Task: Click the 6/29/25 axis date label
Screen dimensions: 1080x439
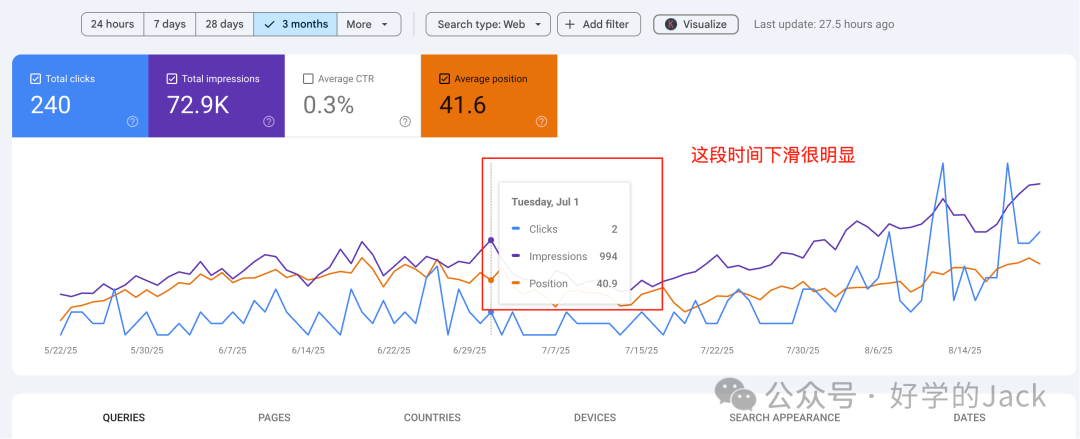Action: (469, 350)
